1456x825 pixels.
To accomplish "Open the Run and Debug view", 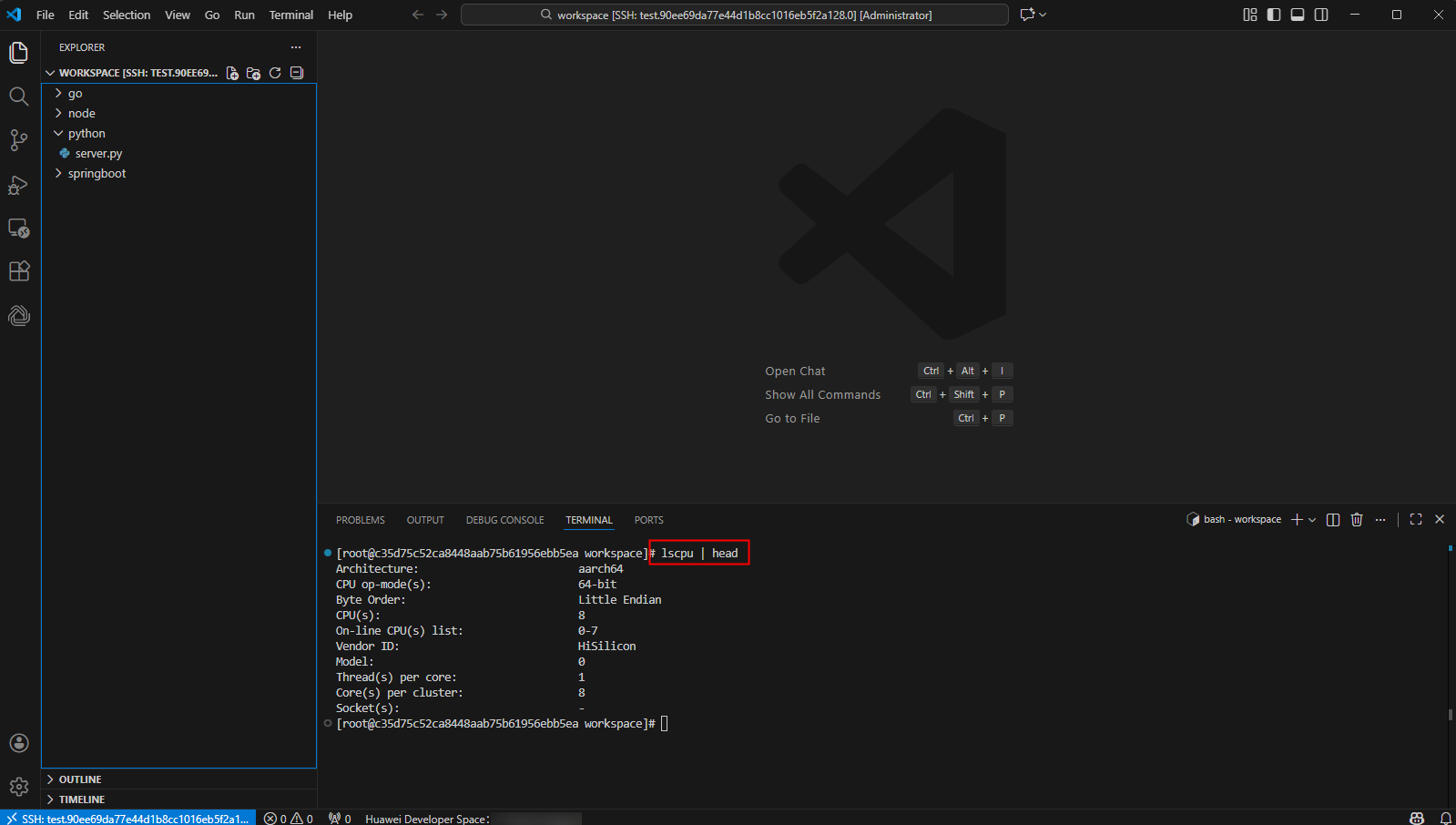I will click(x=19, y=185).
